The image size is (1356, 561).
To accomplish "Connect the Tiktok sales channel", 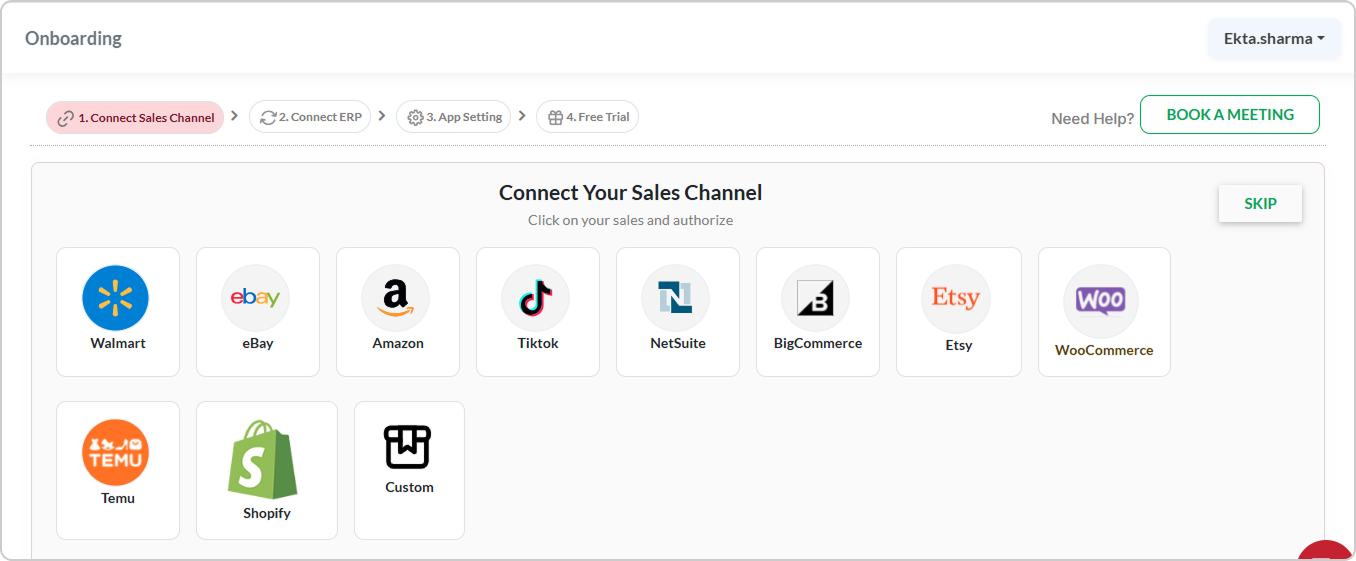I will pos(535,298).
